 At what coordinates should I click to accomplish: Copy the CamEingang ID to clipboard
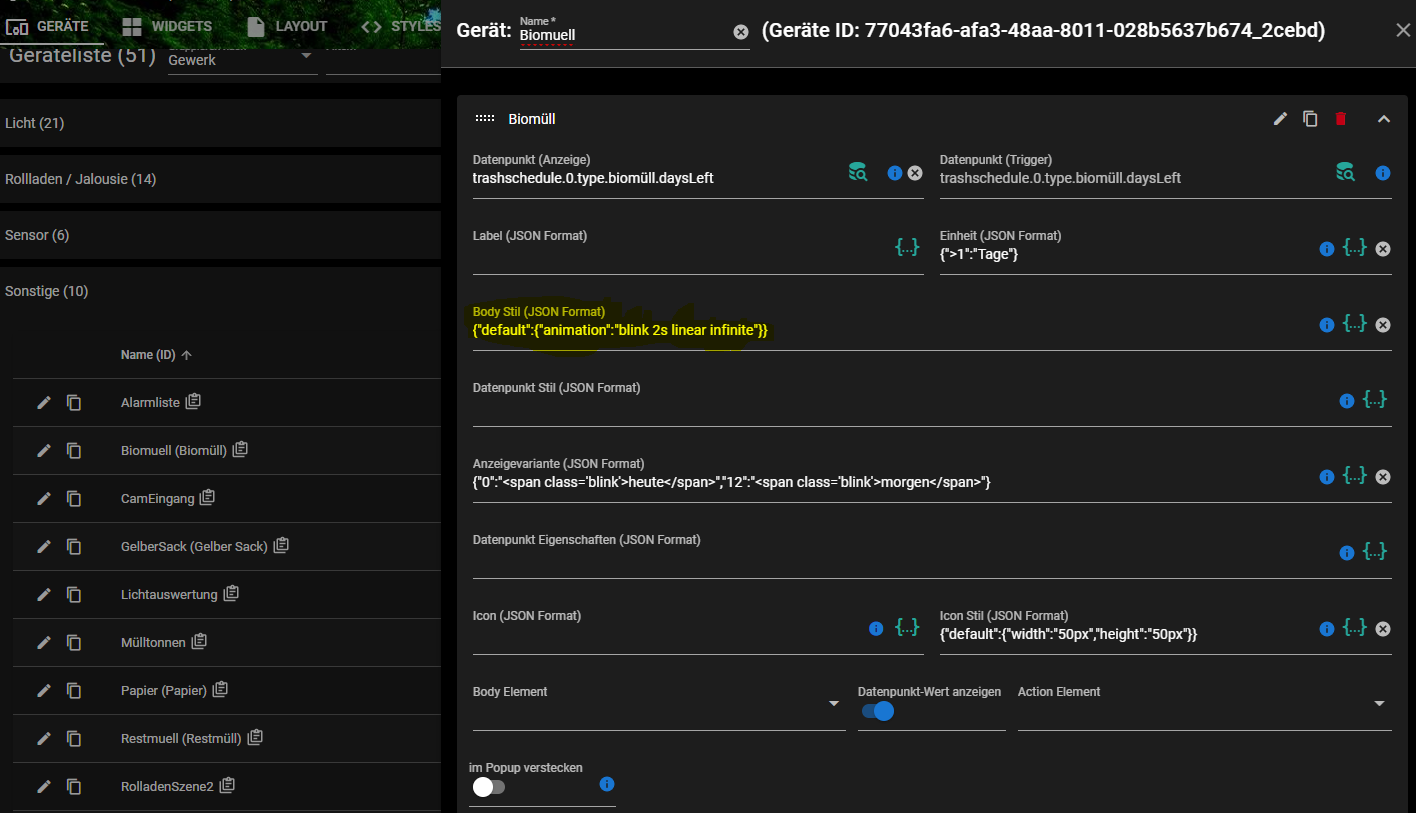click(207, 497)
